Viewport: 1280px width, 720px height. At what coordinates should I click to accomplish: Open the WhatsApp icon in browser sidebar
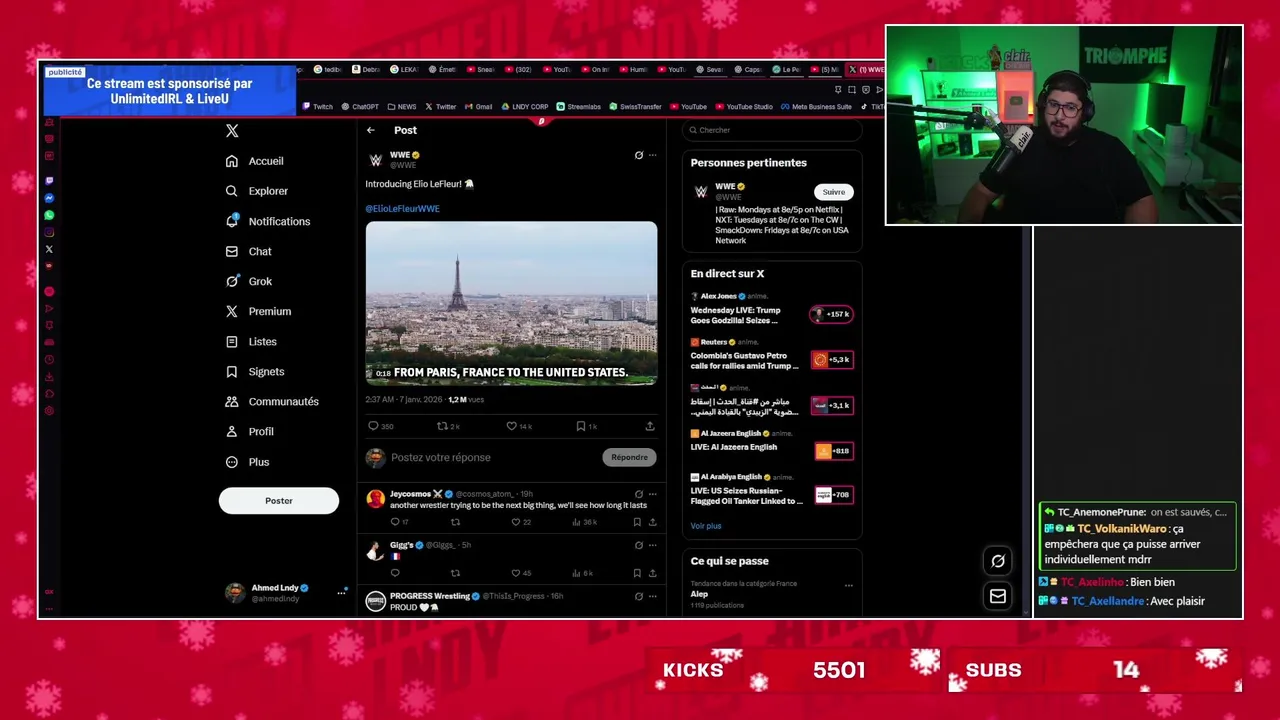pyautogui.click(x=49, y=215)
